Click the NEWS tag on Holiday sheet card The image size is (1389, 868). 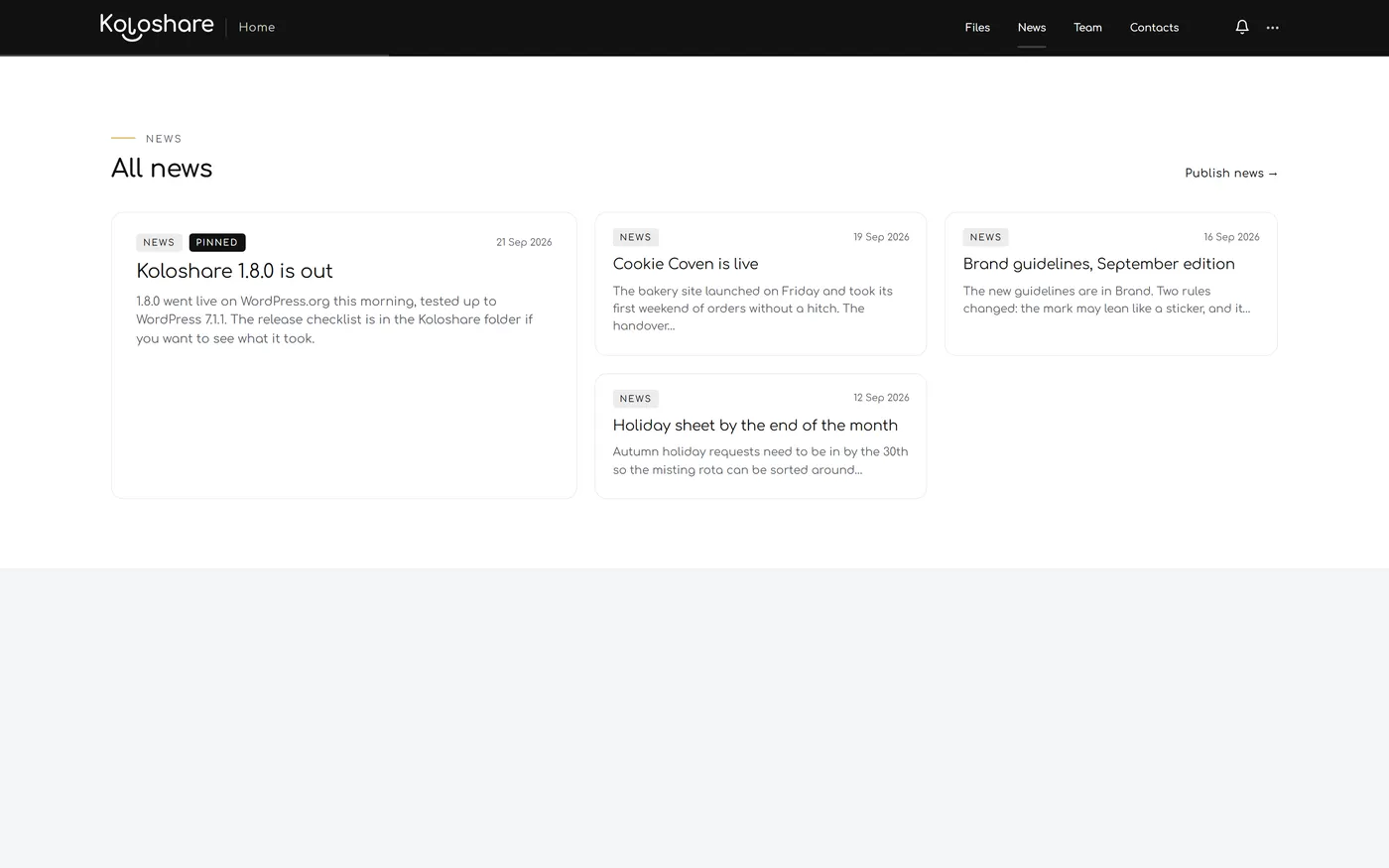pyautogui.click(x=635, y=399)
